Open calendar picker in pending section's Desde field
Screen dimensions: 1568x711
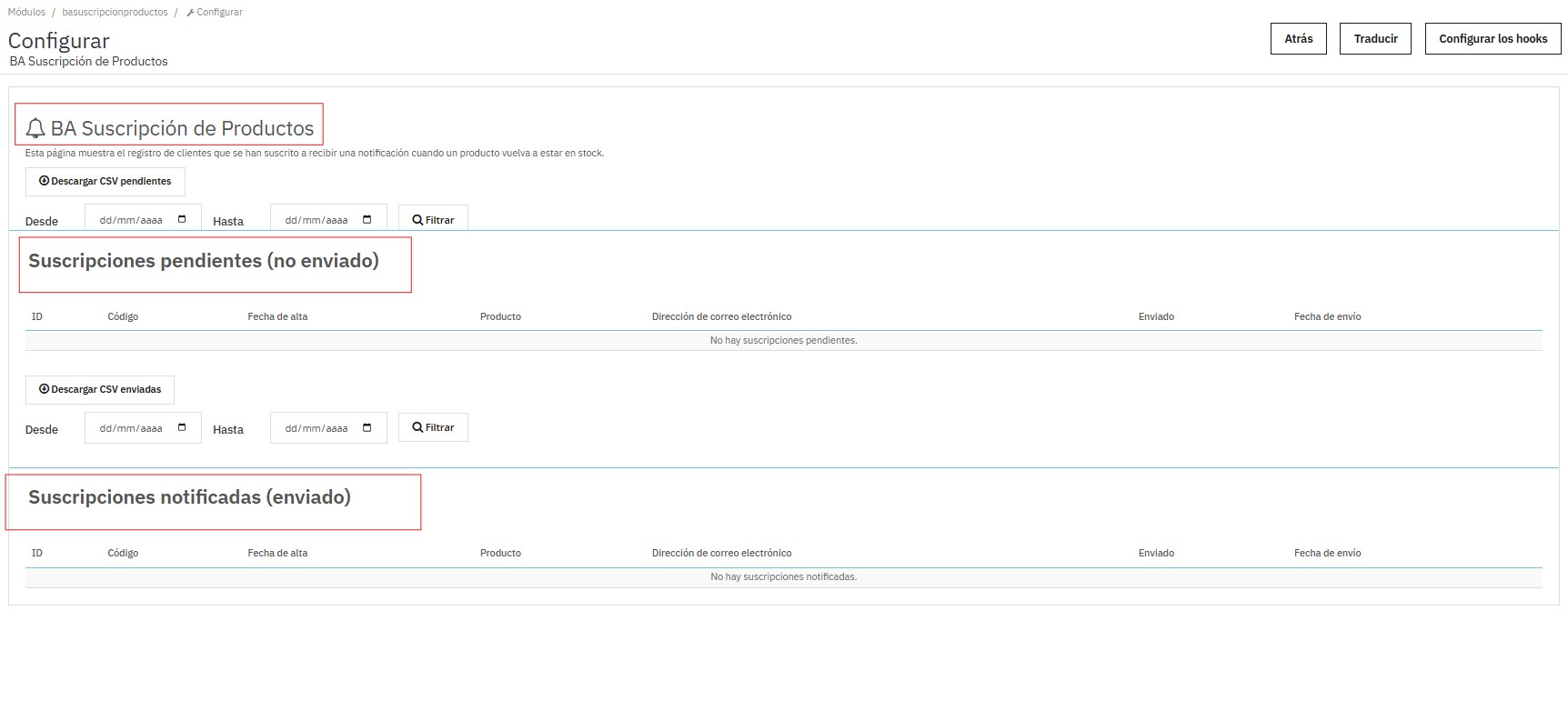point(182,219)
